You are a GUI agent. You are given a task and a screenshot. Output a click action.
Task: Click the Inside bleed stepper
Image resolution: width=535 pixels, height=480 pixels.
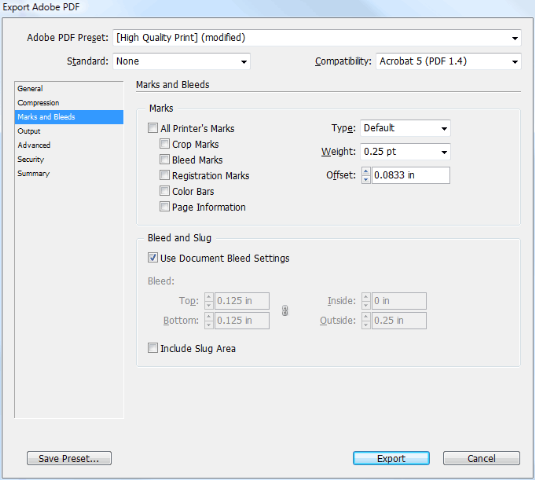click(366, 301)
